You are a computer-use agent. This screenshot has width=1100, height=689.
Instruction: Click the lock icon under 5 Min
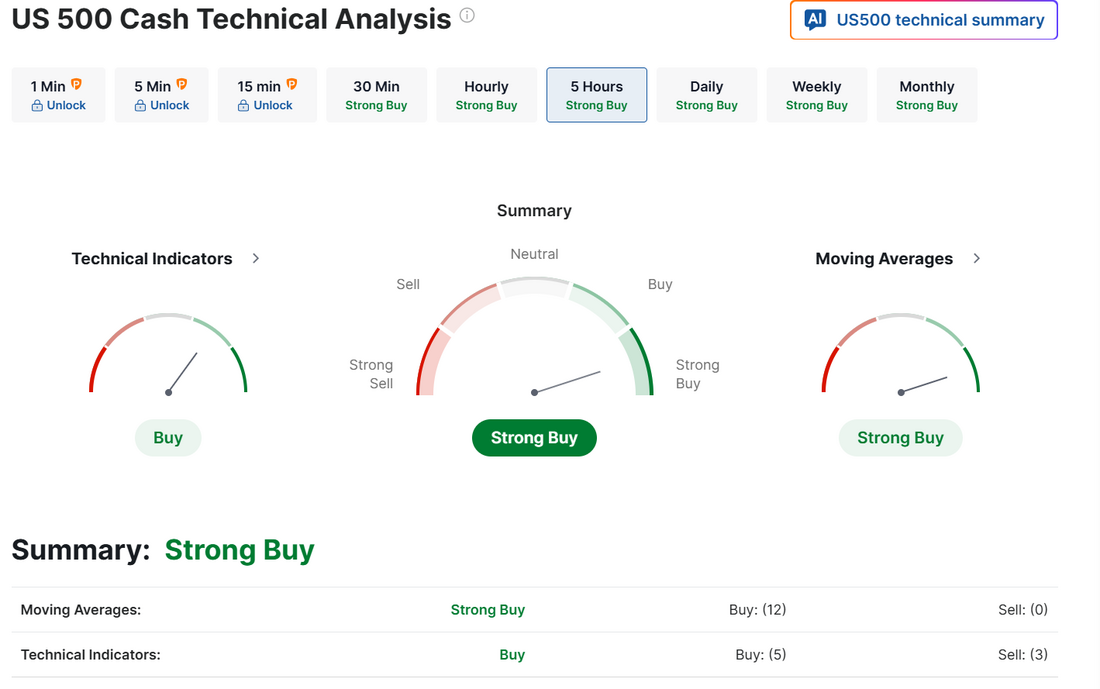click(141, 105)
